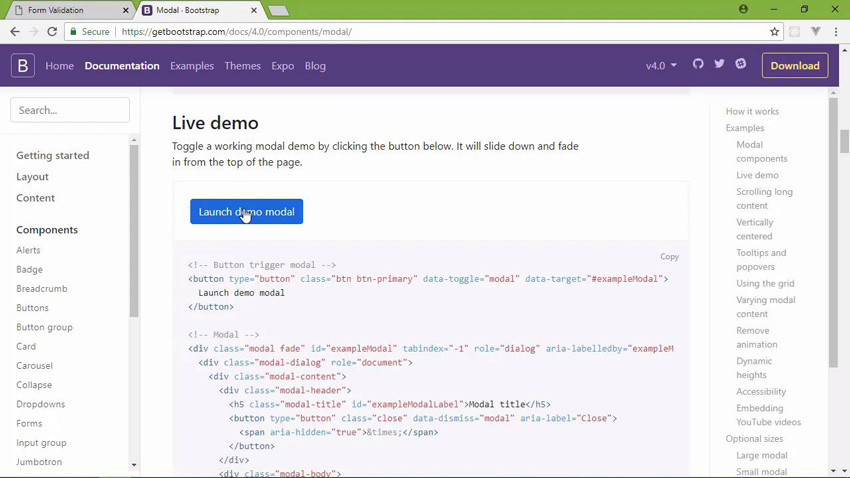Image resolution: width=850 pixels, height=478 pixels.
Task: Jump to Live demo in contents
Action: pos(757,175)
